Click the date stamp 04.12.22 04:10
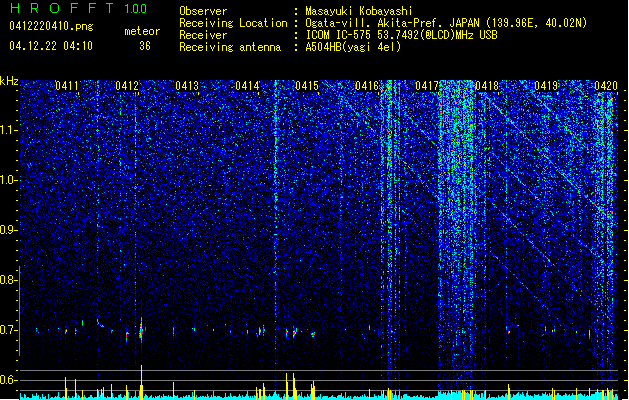This screenshot has height=400, width=629. pos(51,46)
